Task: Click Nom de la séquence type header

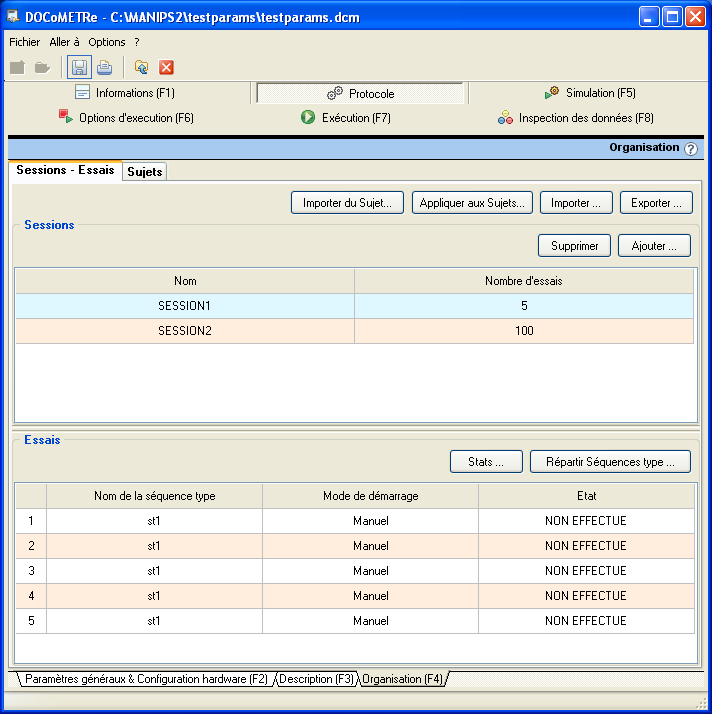Action: pos(154,496)
